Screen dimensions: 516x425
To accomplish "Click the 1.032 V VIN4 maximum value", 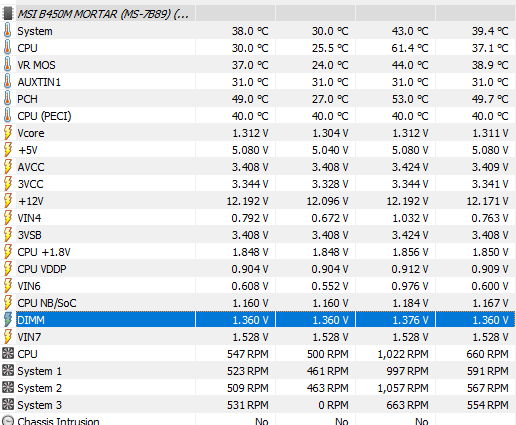I will [410, 218].
